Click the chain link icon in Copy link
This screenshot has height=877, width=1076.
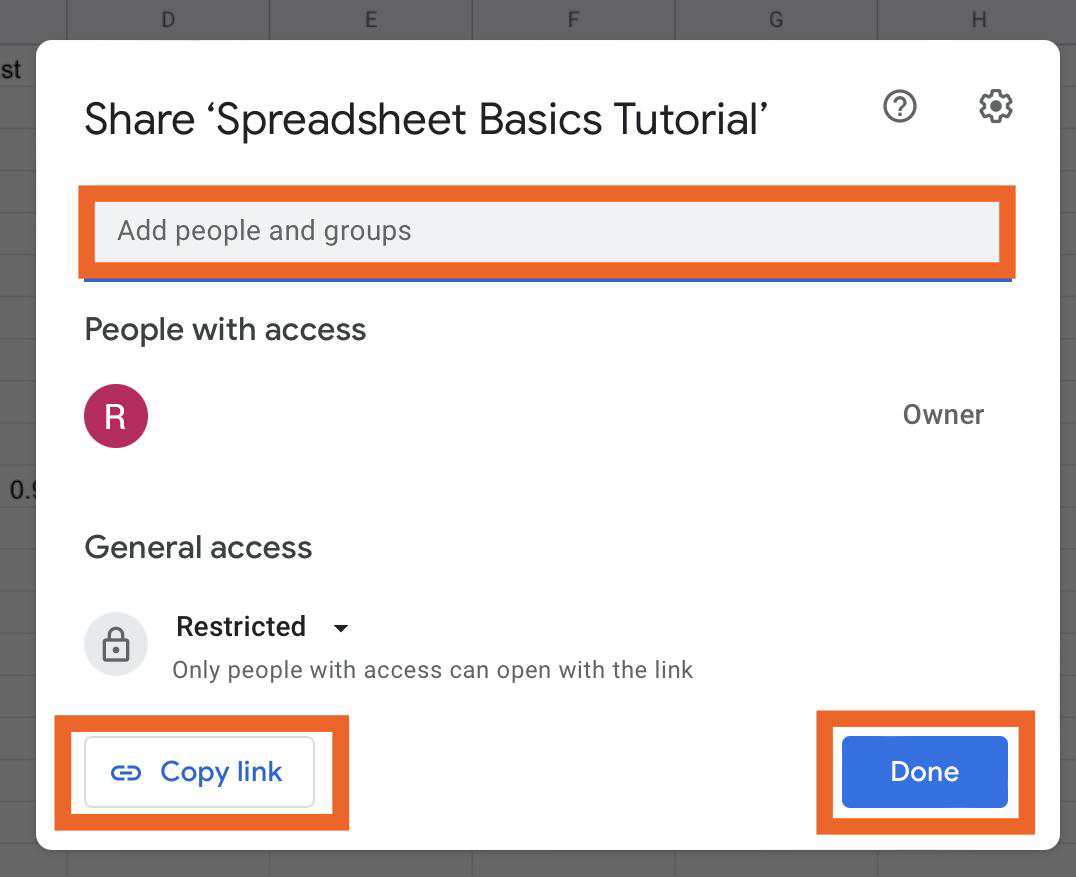tap(126, 773)
